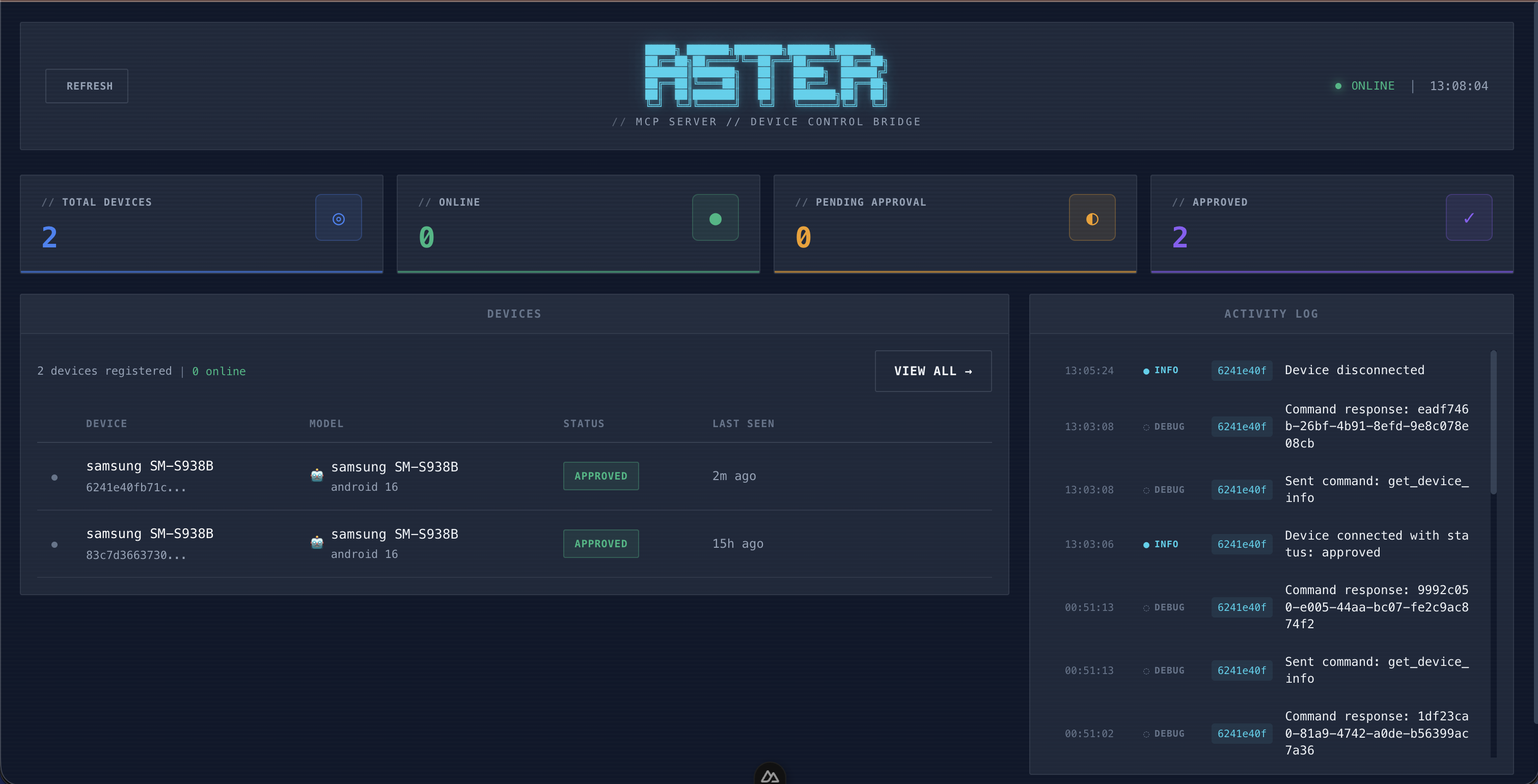
Task: Click the 'Command response: eadf746' message
Action: [x=1376, y=426]
